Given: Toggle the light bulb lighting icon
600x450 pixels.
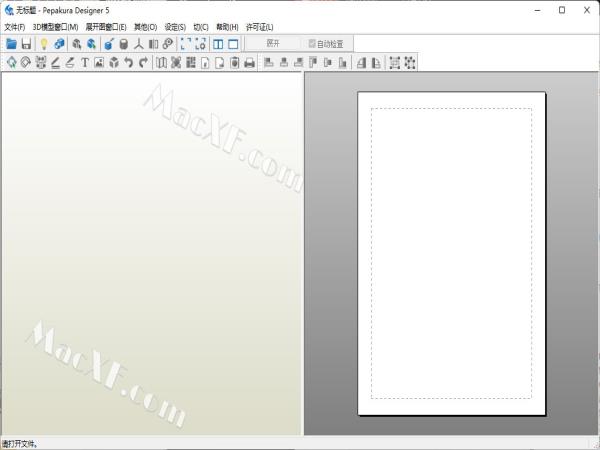Looking at the screenshot, I should [44, 44].
